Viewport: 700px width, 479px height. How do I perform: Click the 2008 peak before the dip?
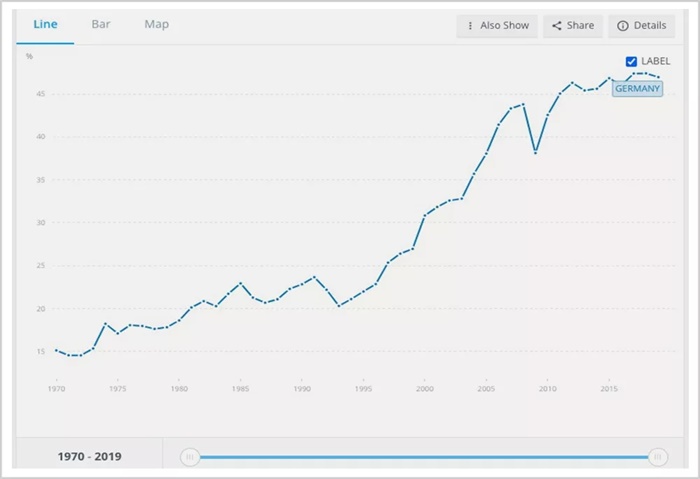point(523,104)
